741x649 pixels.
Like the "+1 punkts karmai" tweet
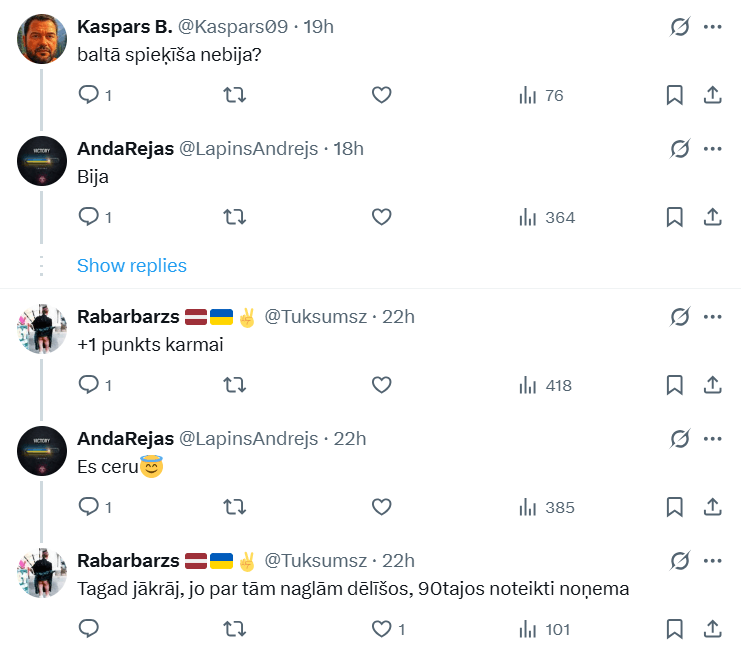pos(381,385)
